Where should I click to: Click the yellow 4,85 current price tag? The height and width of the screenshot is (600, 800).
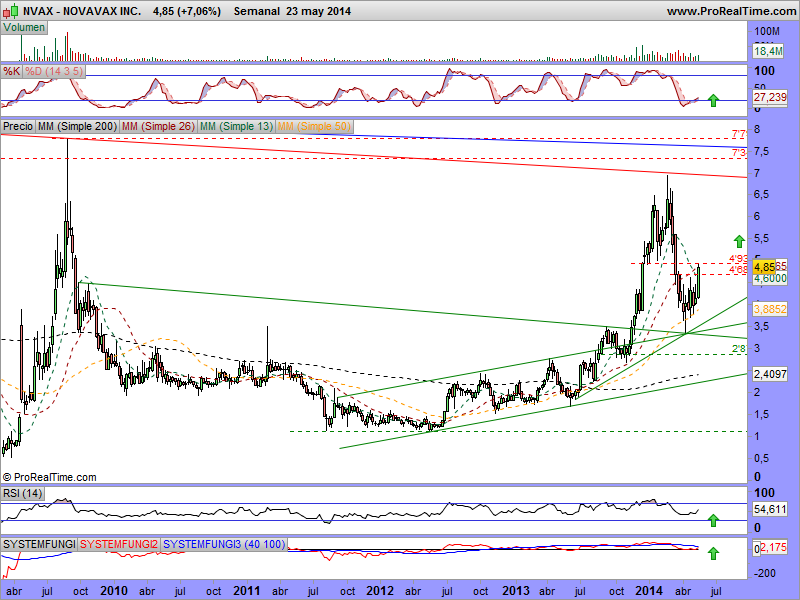(764, 267)
